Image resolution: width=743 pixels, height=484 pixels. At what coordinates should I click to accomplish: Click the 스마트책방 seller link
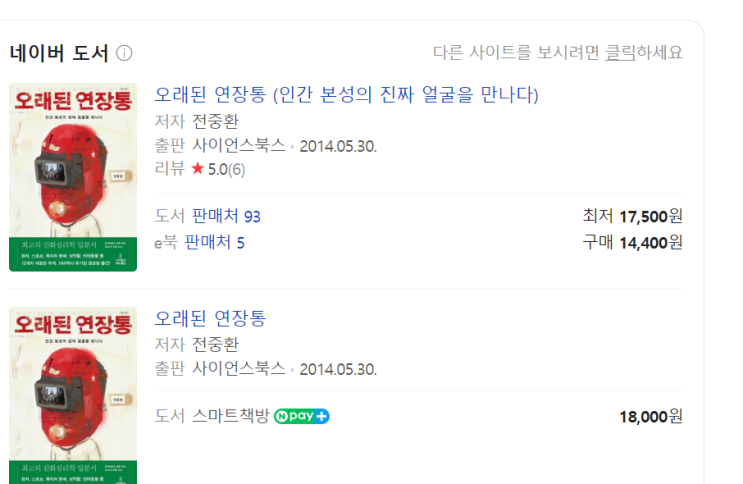(x=230, y=416)
